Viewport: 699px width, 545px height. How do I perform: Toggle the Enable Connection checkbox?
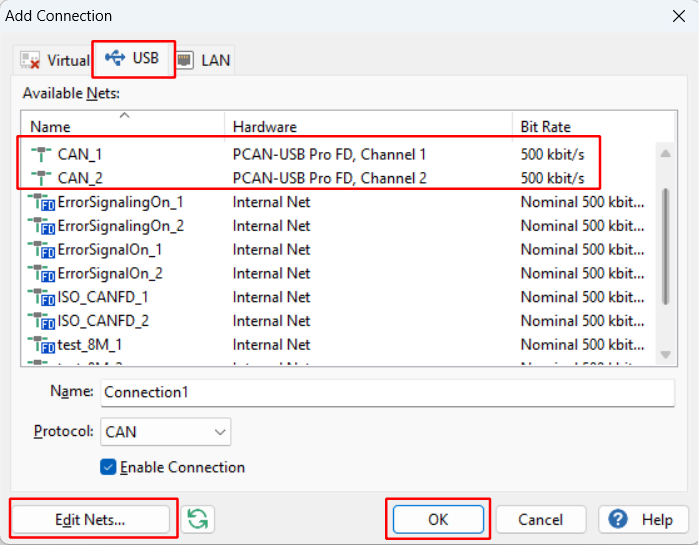109,467
